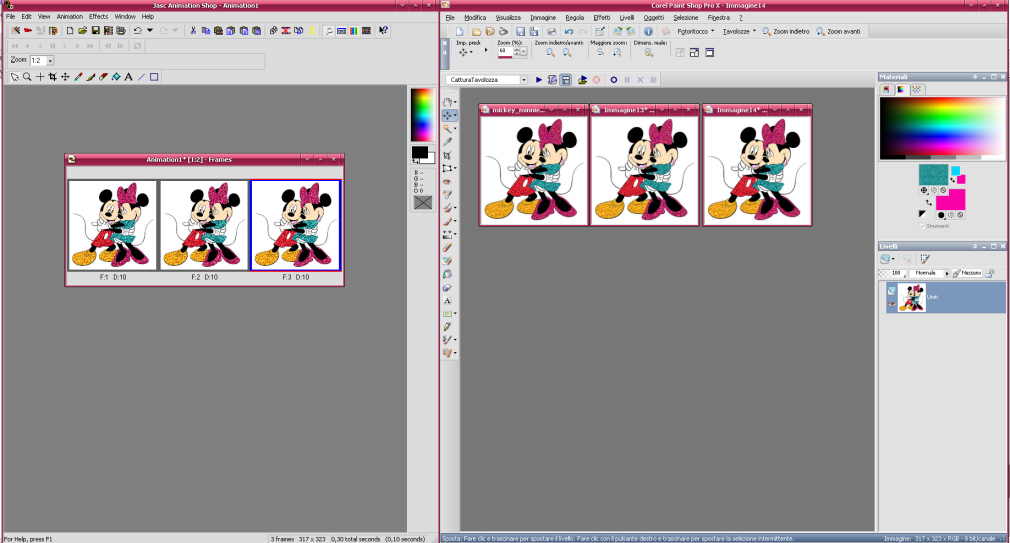
Task: Open Effects menu in Animation Shop
Action: tap(99, 17)
